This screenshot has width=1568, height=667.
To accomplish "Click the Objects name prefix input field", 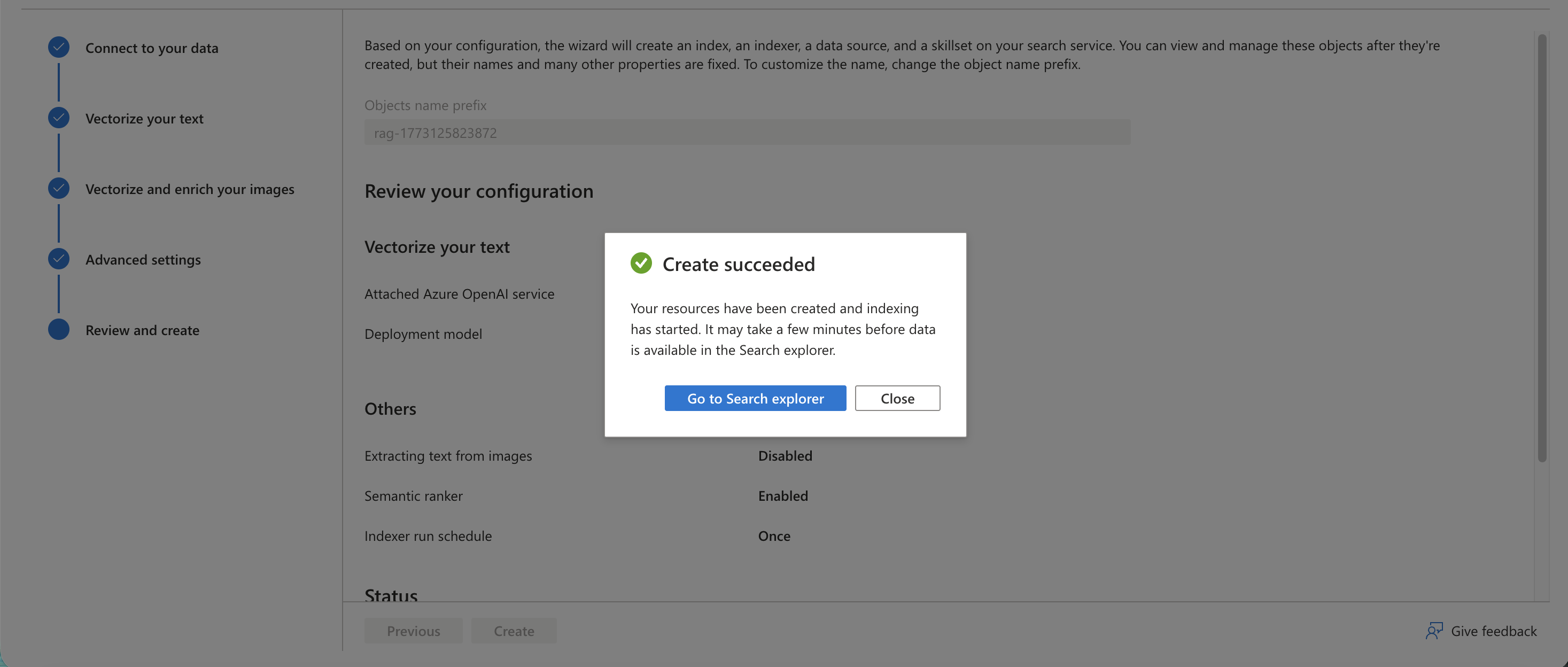I will click(x=746, y=132).
